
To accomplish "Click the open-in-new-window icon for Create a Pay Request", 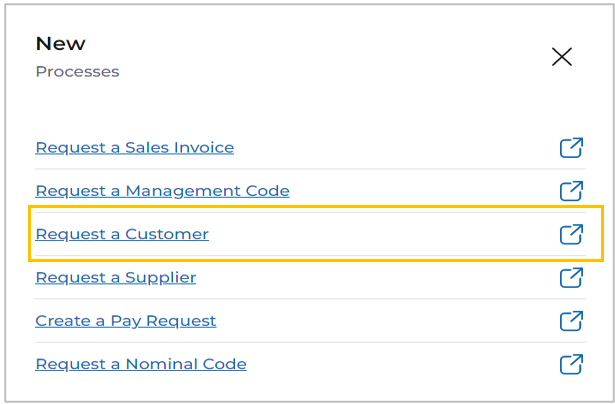I will (x=571, y=321).
